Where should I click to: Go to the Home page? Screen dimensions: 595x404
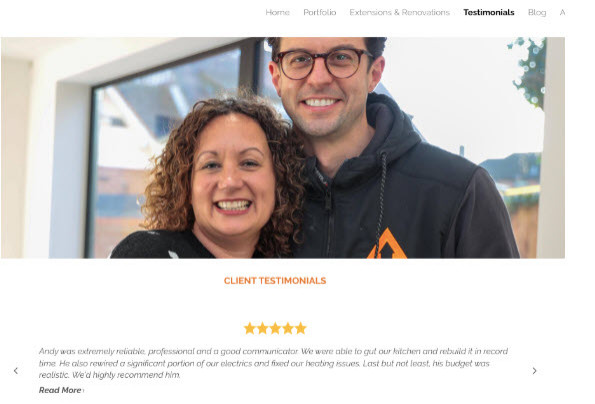(277, 13)
